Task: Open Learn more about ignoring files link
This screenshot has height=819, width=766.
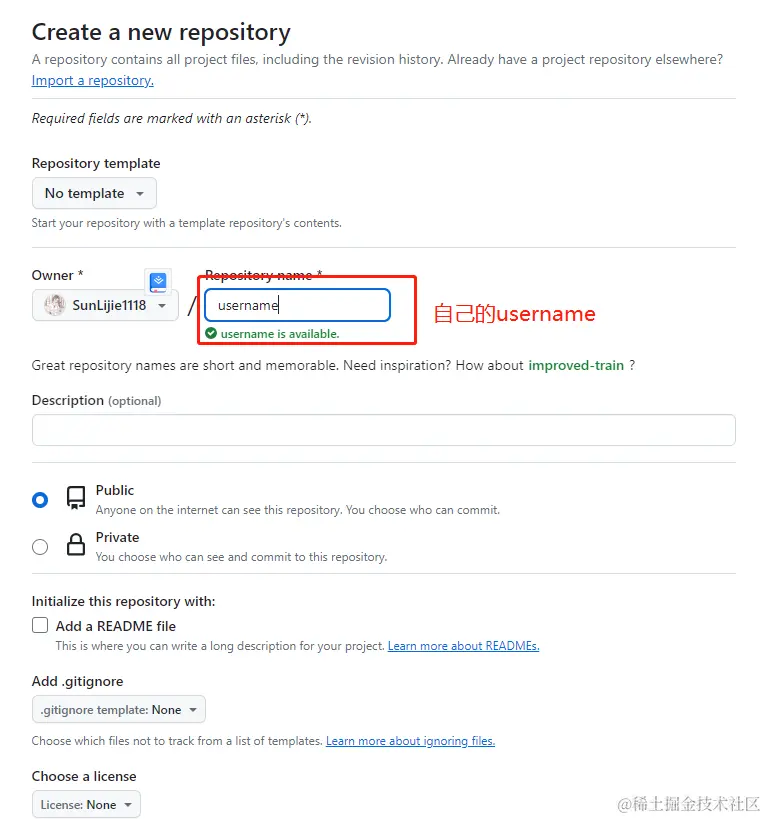Action: click(x=410, y=741)
